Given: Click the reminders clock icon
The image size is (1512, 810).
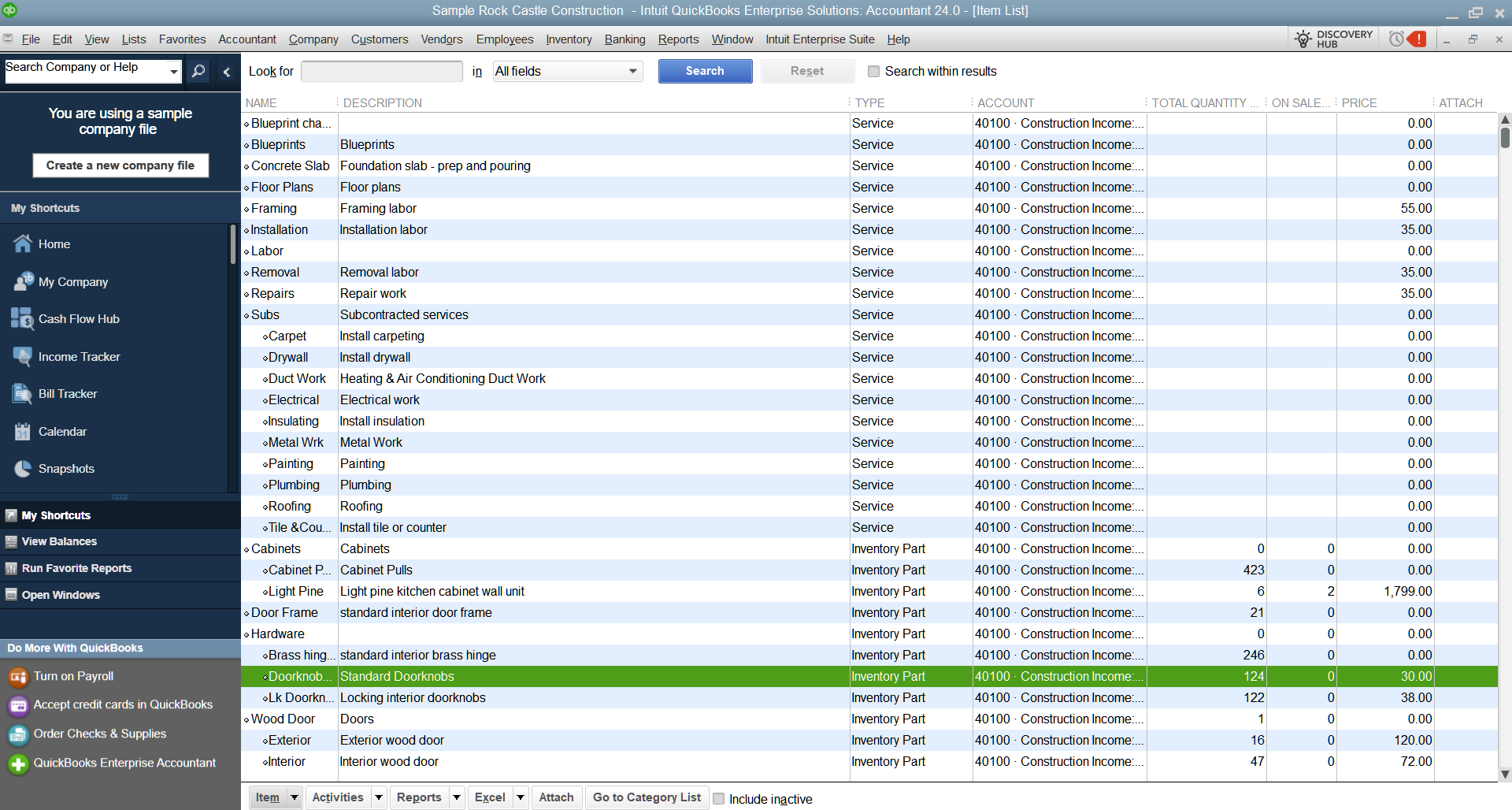Looking at the screenshot, I should 1396,39.
